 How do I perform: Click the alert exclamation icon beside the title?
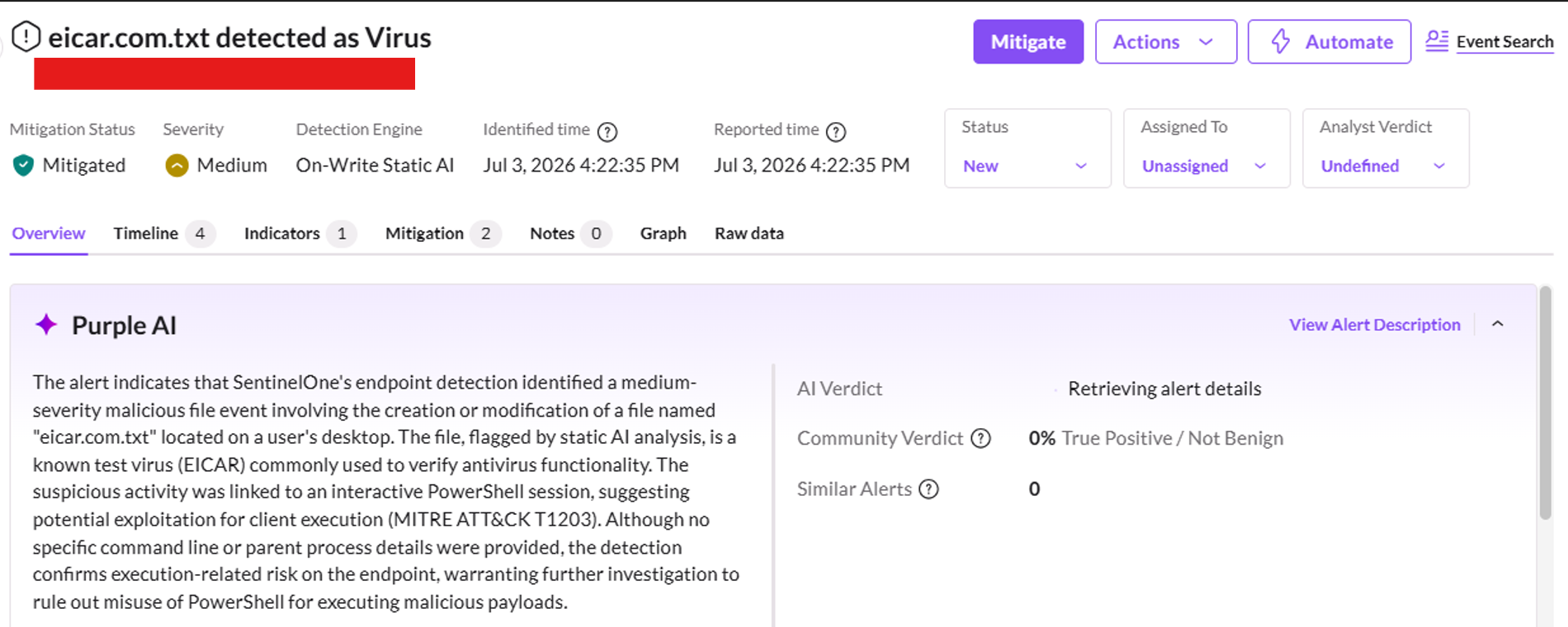point(26,37)
